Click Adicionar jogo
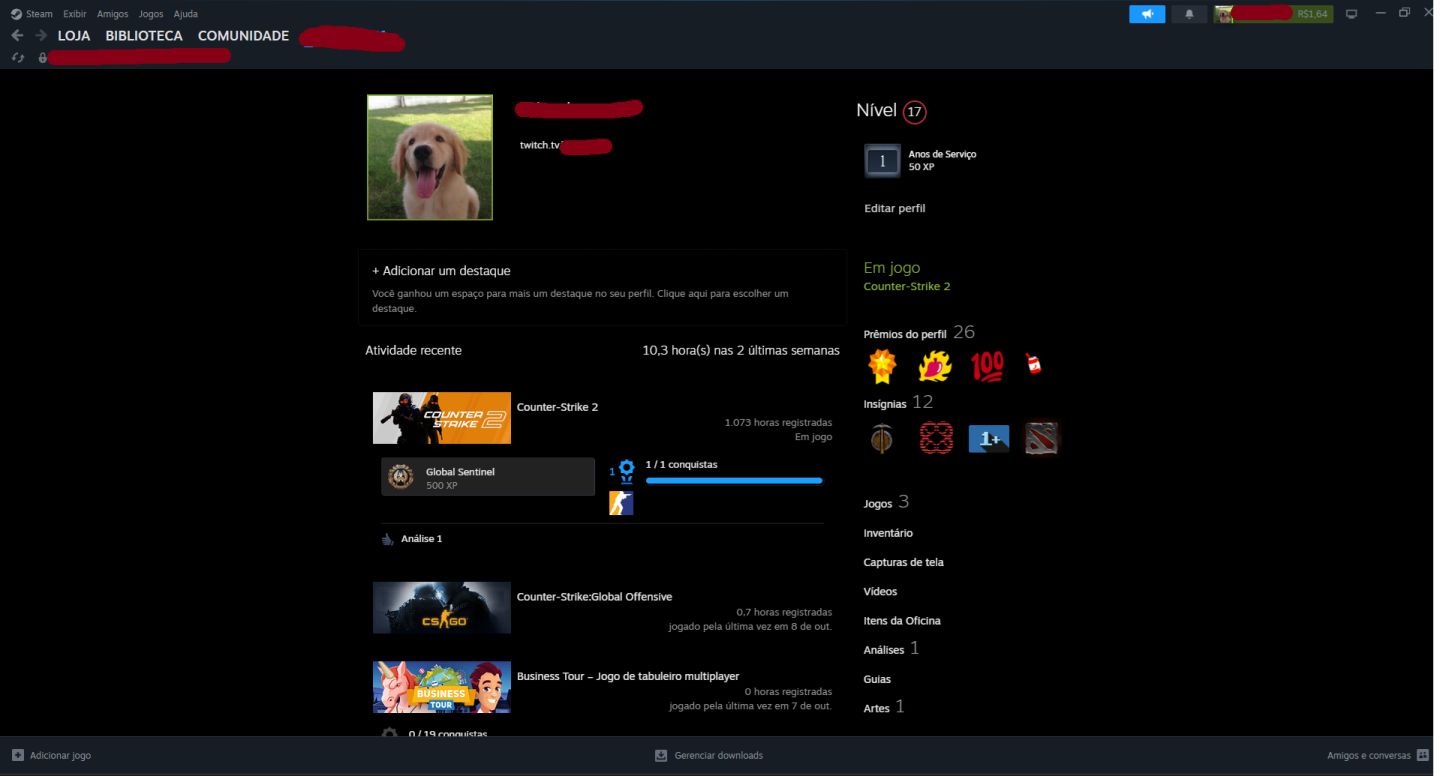1440x776 pixels. click(x=51, y=755)
